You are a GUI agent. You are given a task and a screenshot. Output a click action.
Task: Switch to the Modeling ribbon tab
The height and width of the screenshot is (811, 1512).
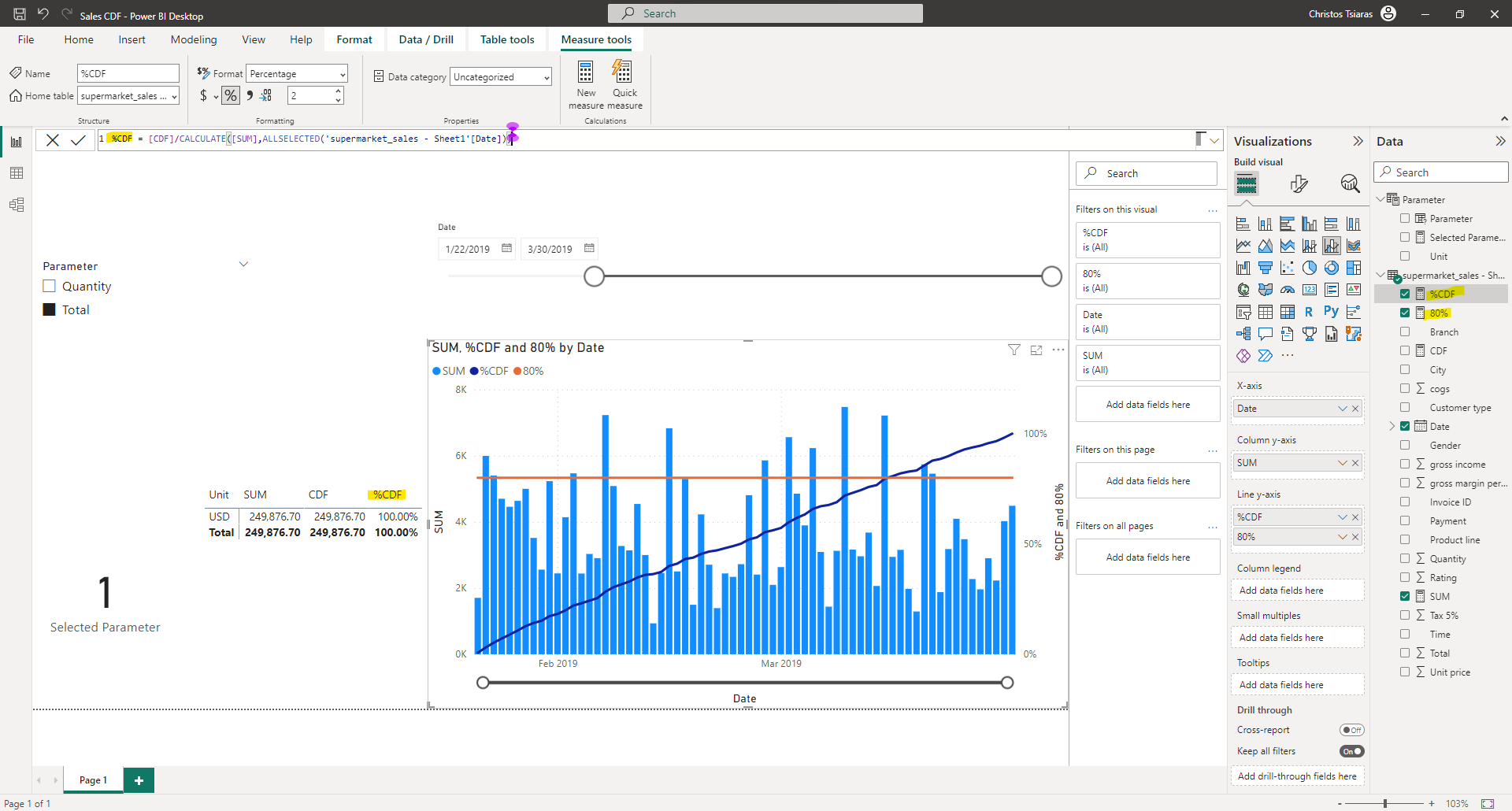click(194, 39)
